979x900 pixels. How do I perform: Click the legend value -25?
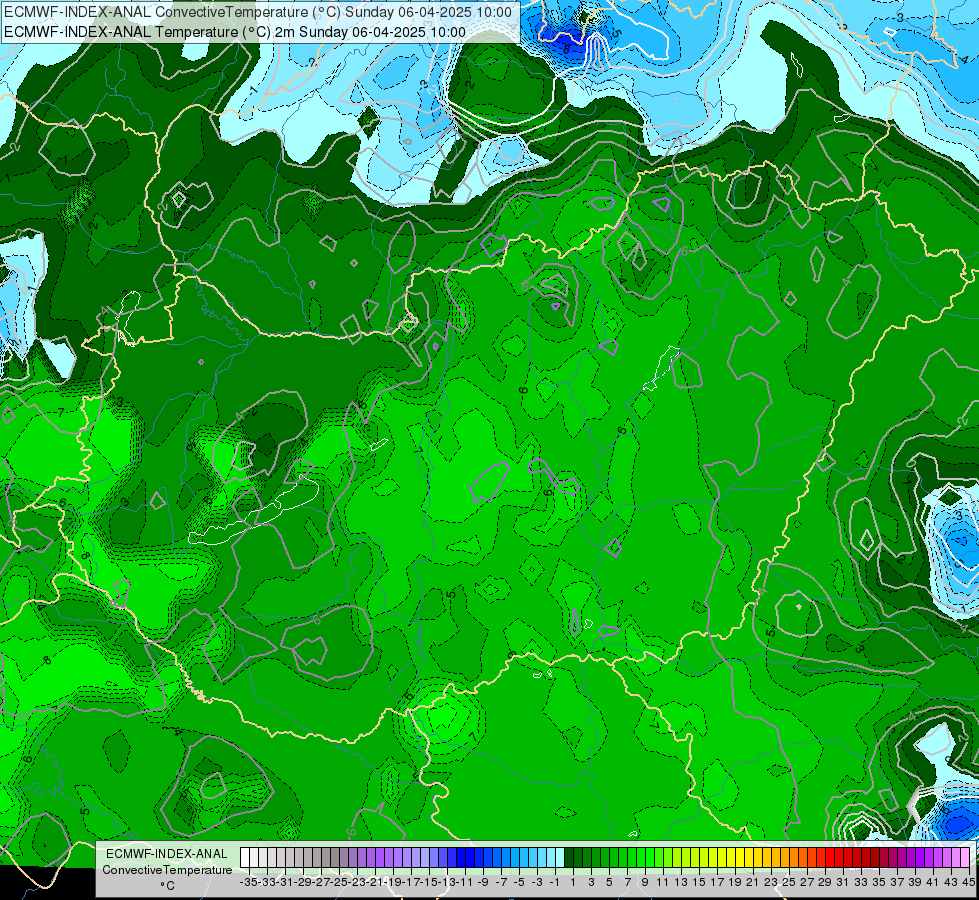click(x=338, y=882)
